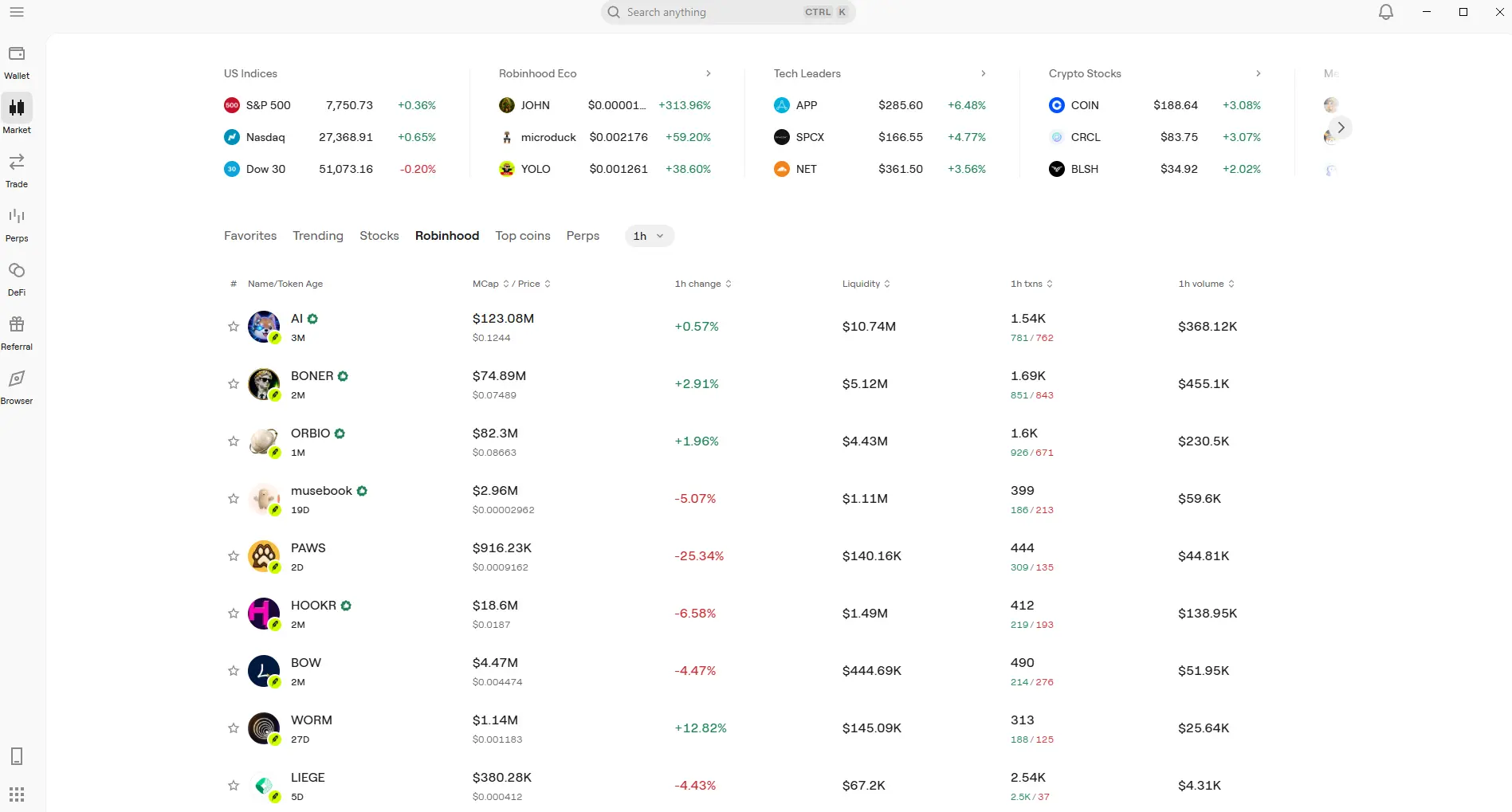Open the Nasdaq index row
This screenshot has height=812, width=1512.
coord(330,137)
